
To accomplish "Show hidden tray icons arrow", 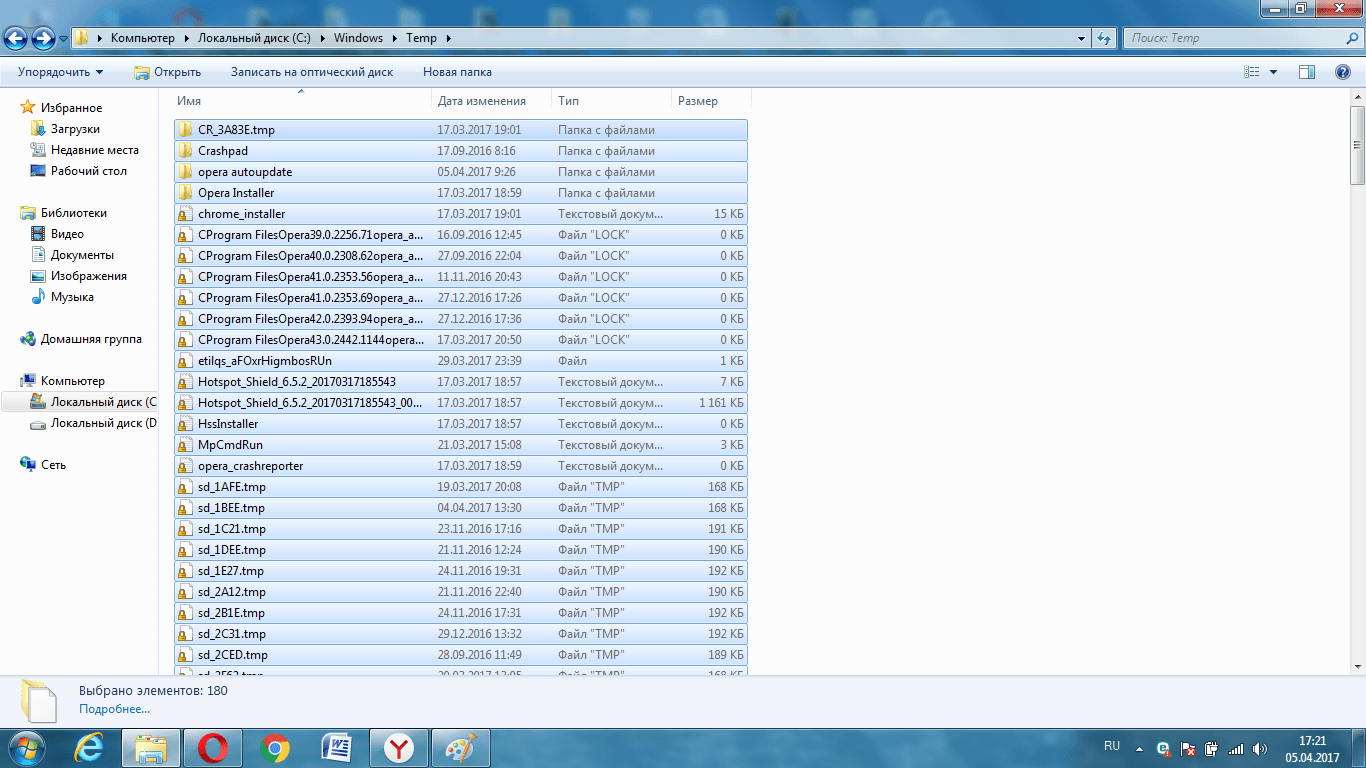I will 1139,748.
